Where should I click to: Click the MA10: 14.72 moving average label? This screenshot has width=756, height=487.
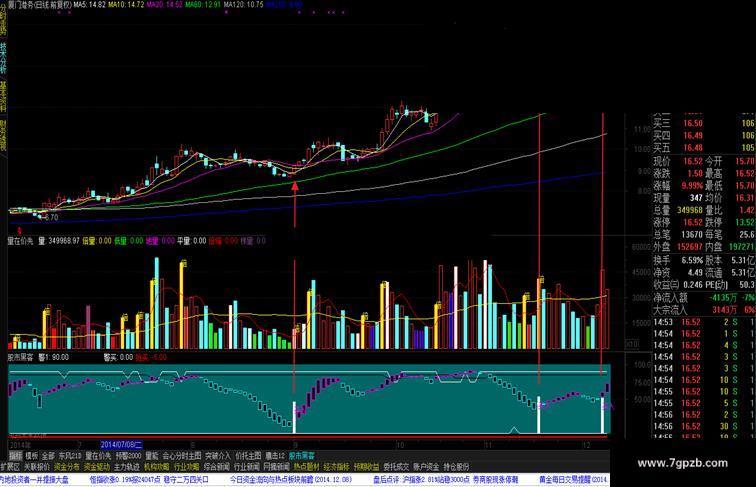click(x=126, y=4)
